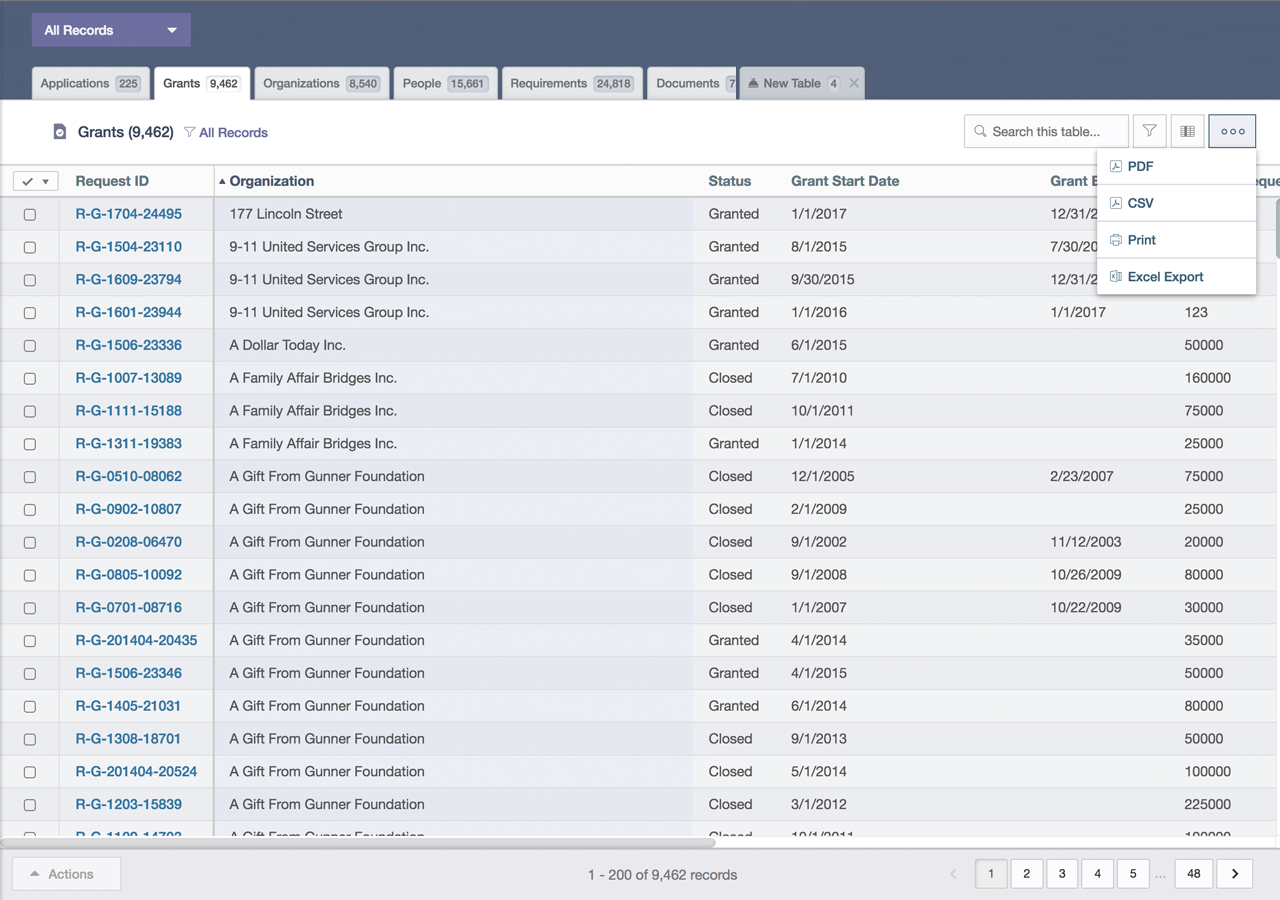This screenshot has width=1280, height=900.
Task: Open the All Records dropdown
Action: [x=111, y=30]
